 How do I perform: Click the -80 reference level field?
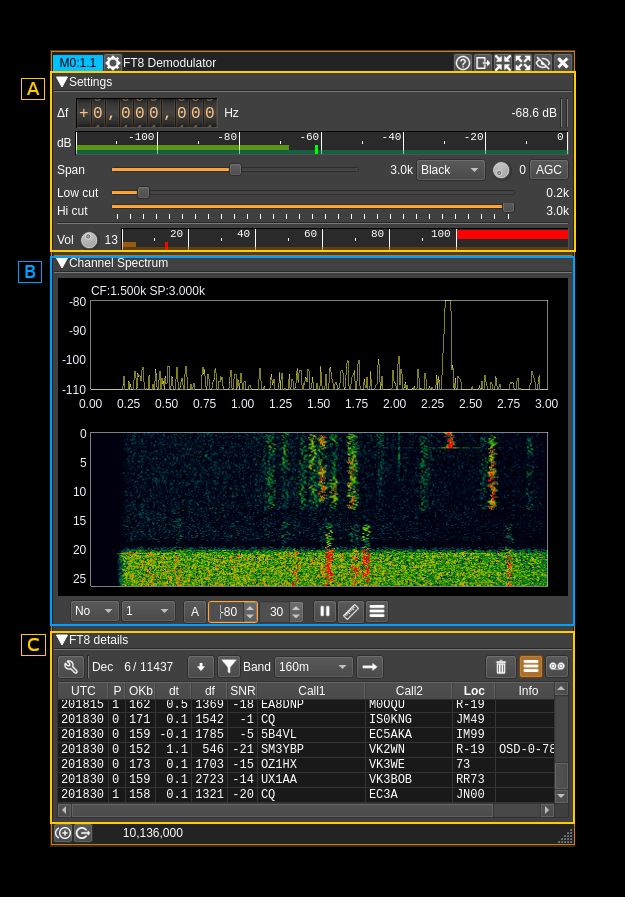[226, 612]
